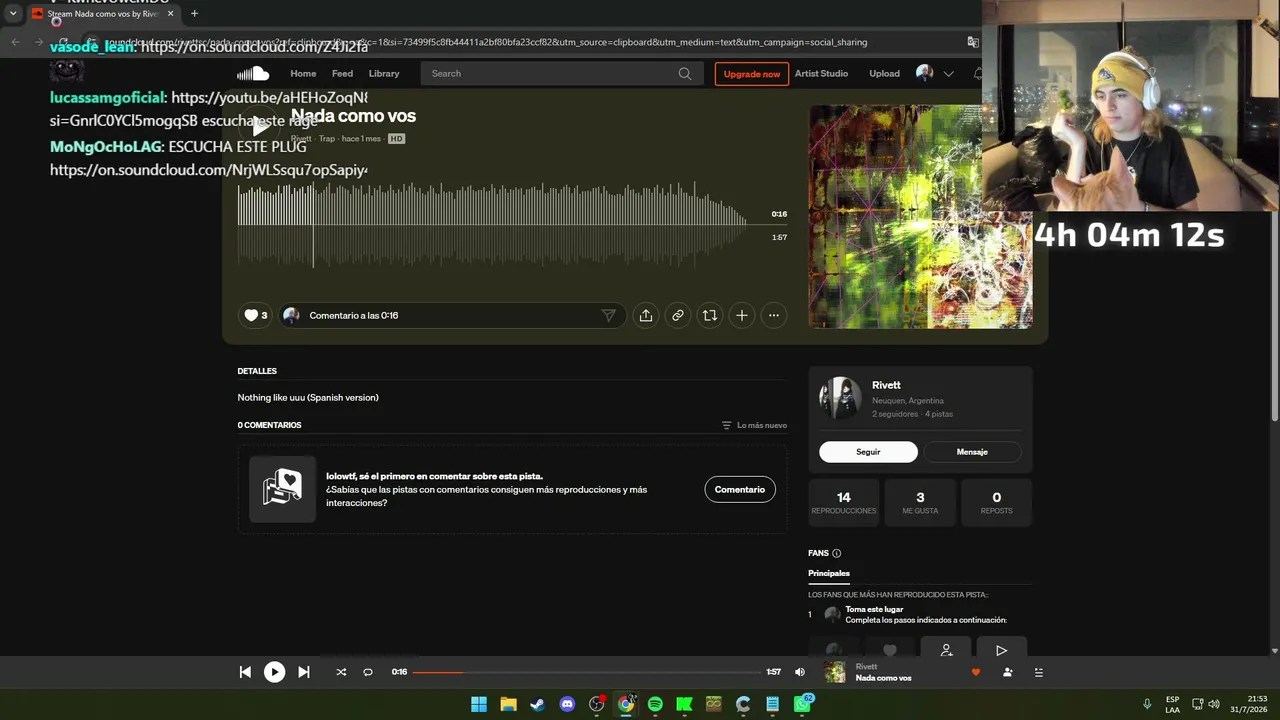1280x720 pixels.
Task: Toggle repeat in the player bar
Action: click(368, 672)
